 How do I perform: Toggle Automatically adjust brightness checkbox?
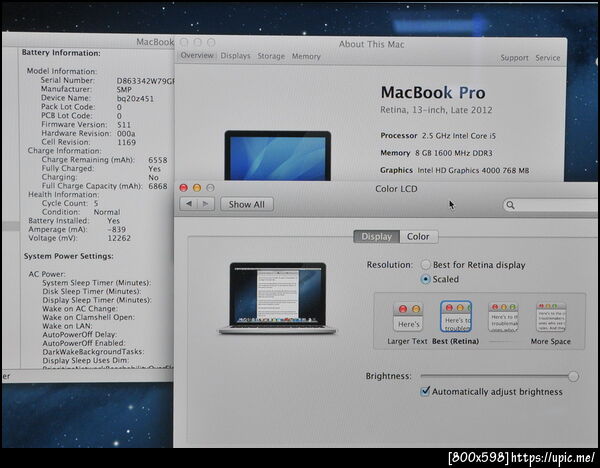pos(425,391)
